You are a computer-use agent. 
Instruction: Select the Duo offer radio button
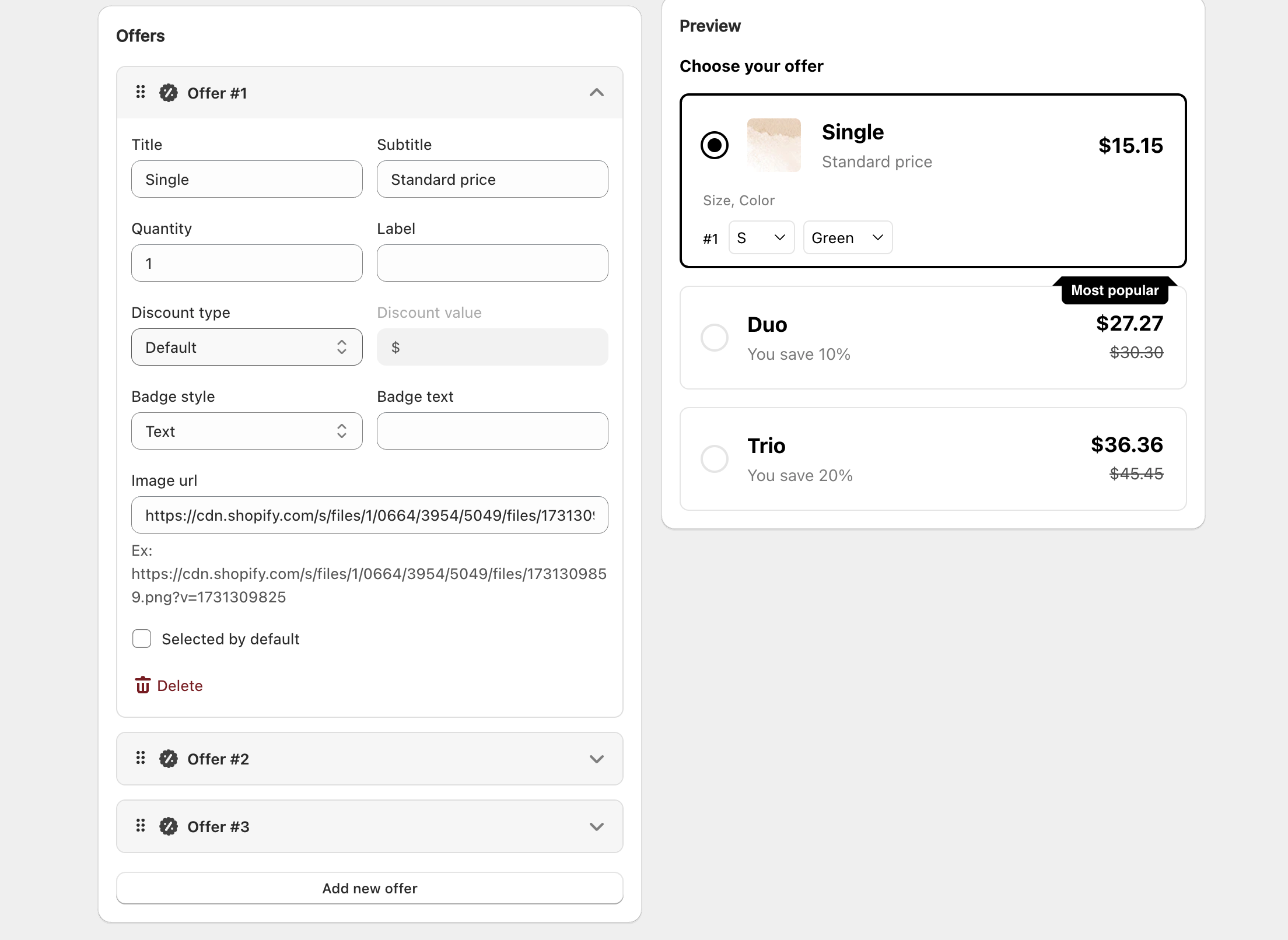(714, 338)
